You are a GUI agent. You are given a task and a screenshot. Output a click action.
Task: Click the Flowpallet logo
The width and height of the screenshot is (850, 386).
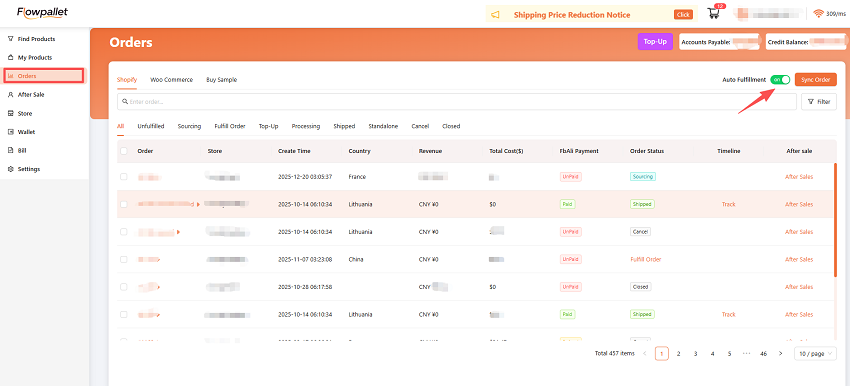click(x=42, y=12)
